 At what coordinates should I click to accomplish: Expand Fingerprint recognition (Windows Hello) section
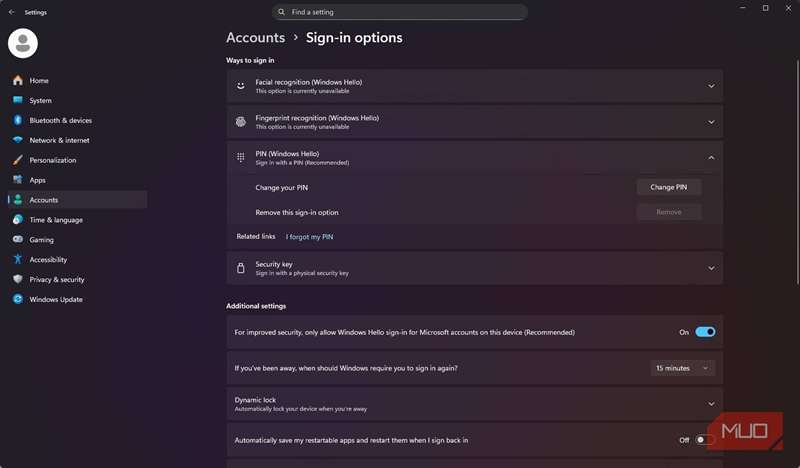(711, 122)
